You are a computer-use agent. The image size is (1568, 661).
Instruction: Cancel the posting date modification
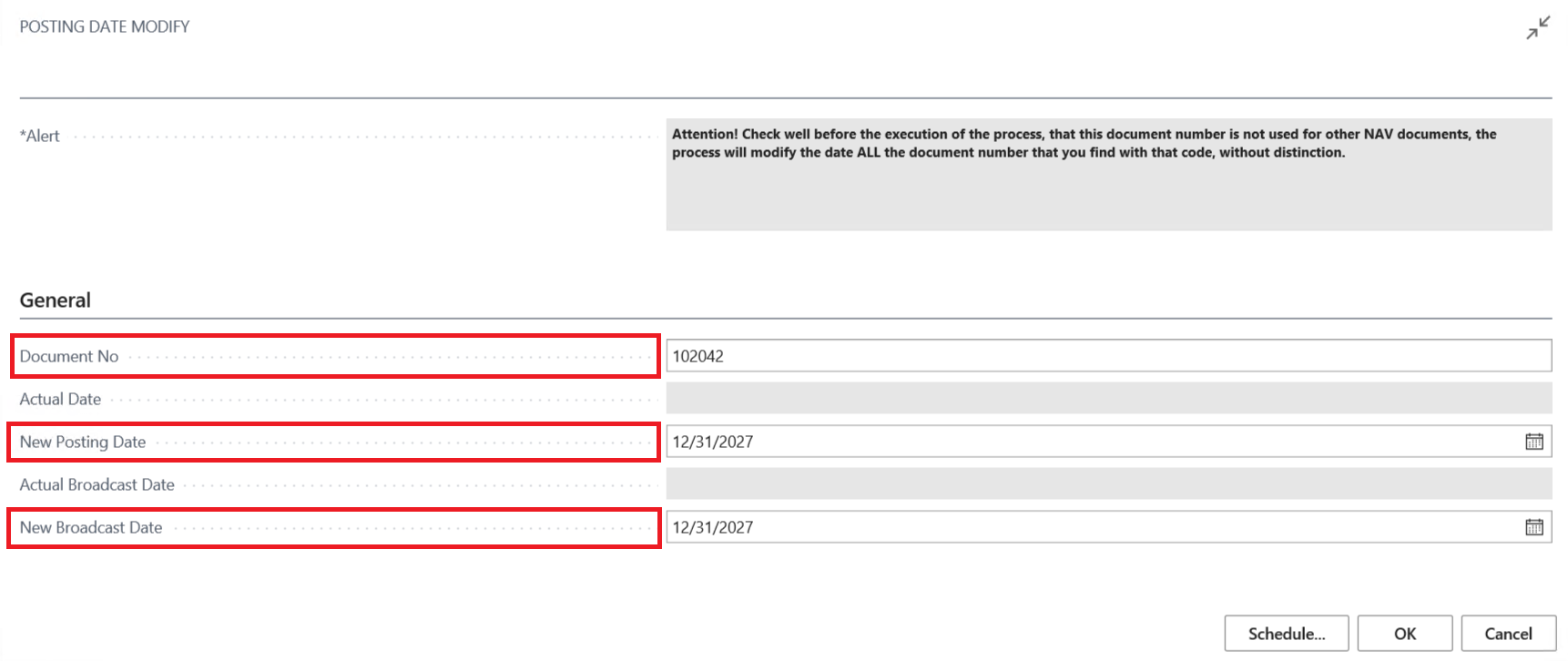1508,634
